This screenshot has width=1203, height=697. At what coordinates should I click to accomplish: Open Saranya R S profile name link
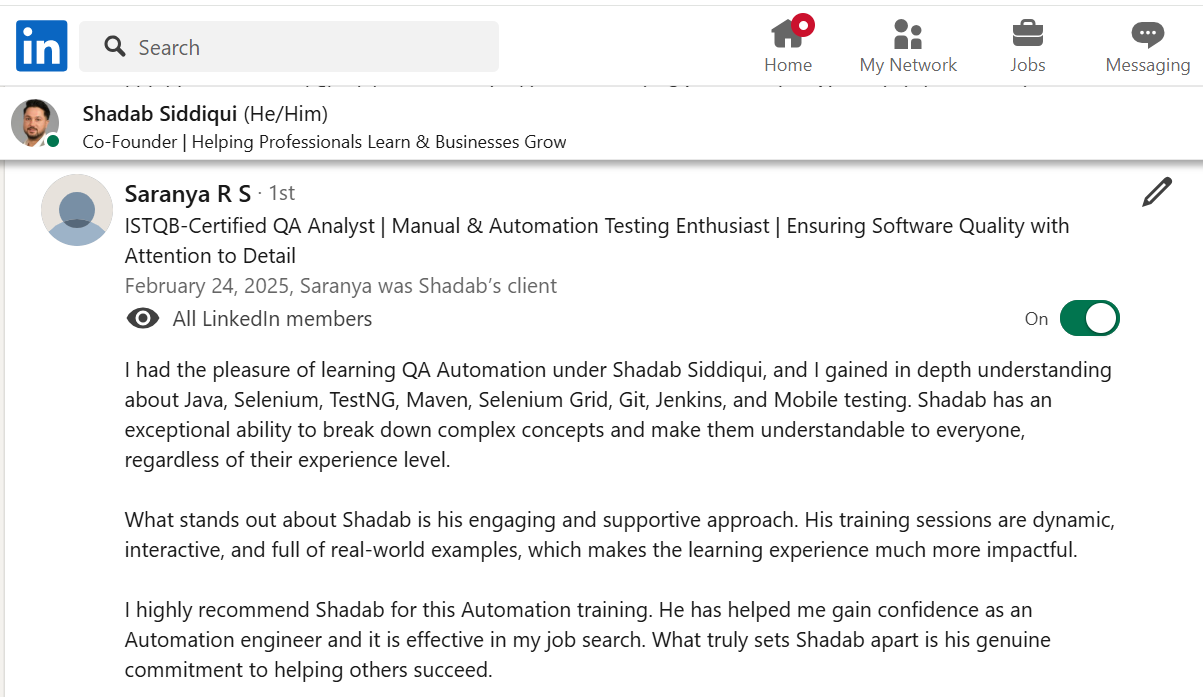[x=187, y=194]
